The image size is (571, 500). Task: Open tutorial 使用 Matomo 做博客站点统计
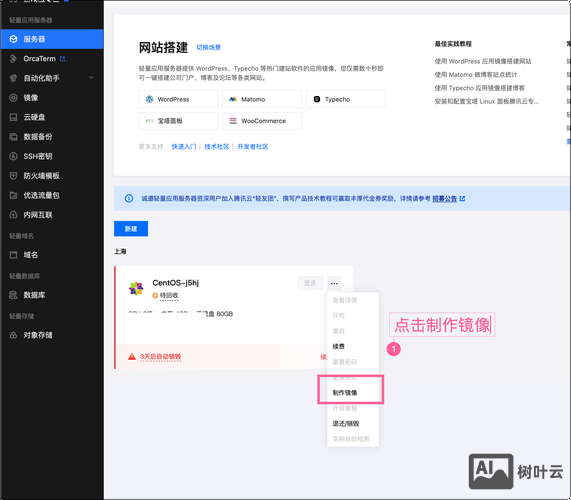pyautogui.click(x=476, y=75)
